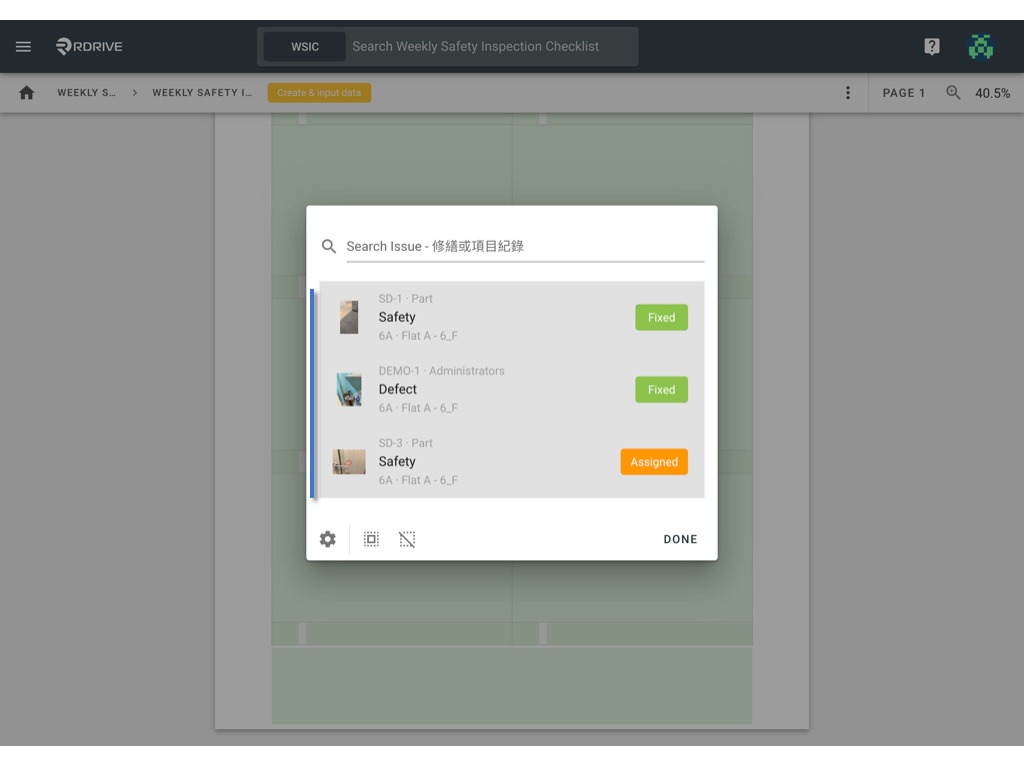
Task: Open the user avatar profile
Action: tap(980, 46)
